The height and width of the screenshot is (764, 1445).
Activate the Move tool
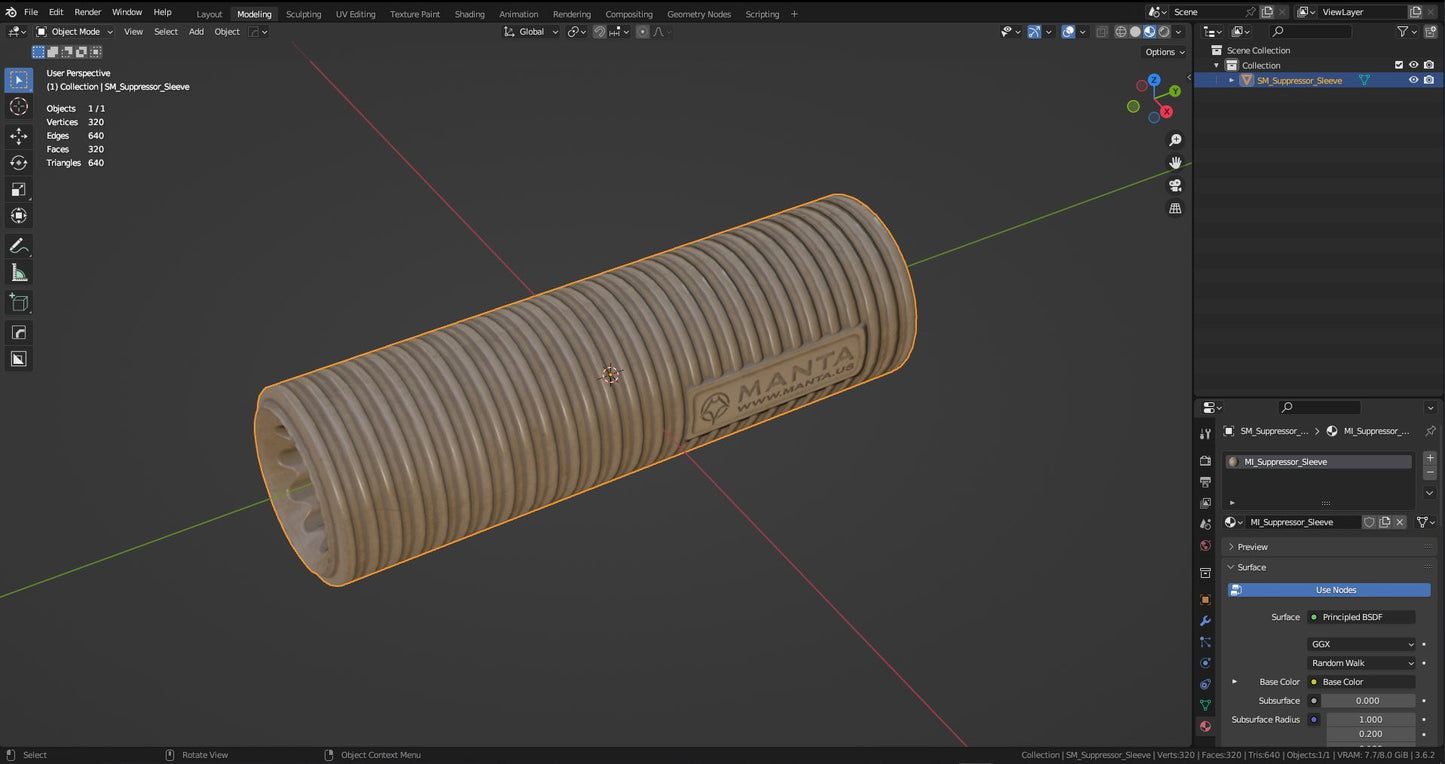[x=19, y=135]
